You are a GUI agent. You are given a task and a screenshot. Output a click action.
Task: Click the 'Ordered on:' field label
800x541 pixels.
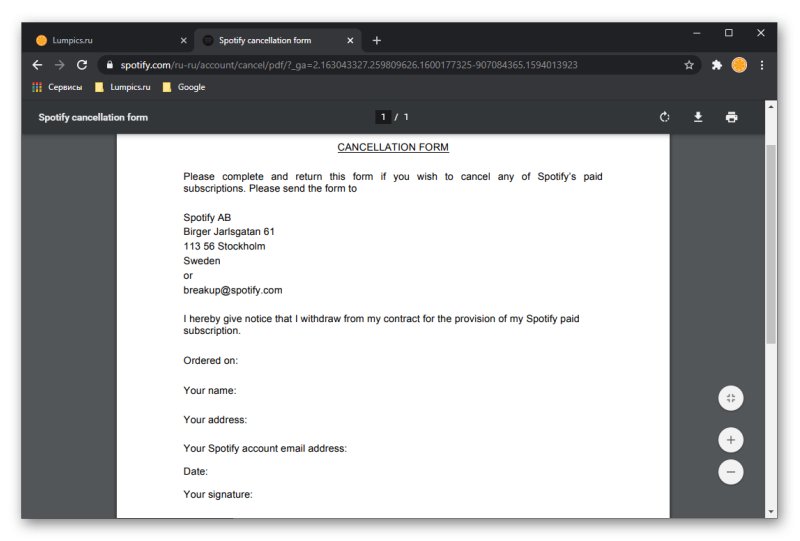point(210,360)
